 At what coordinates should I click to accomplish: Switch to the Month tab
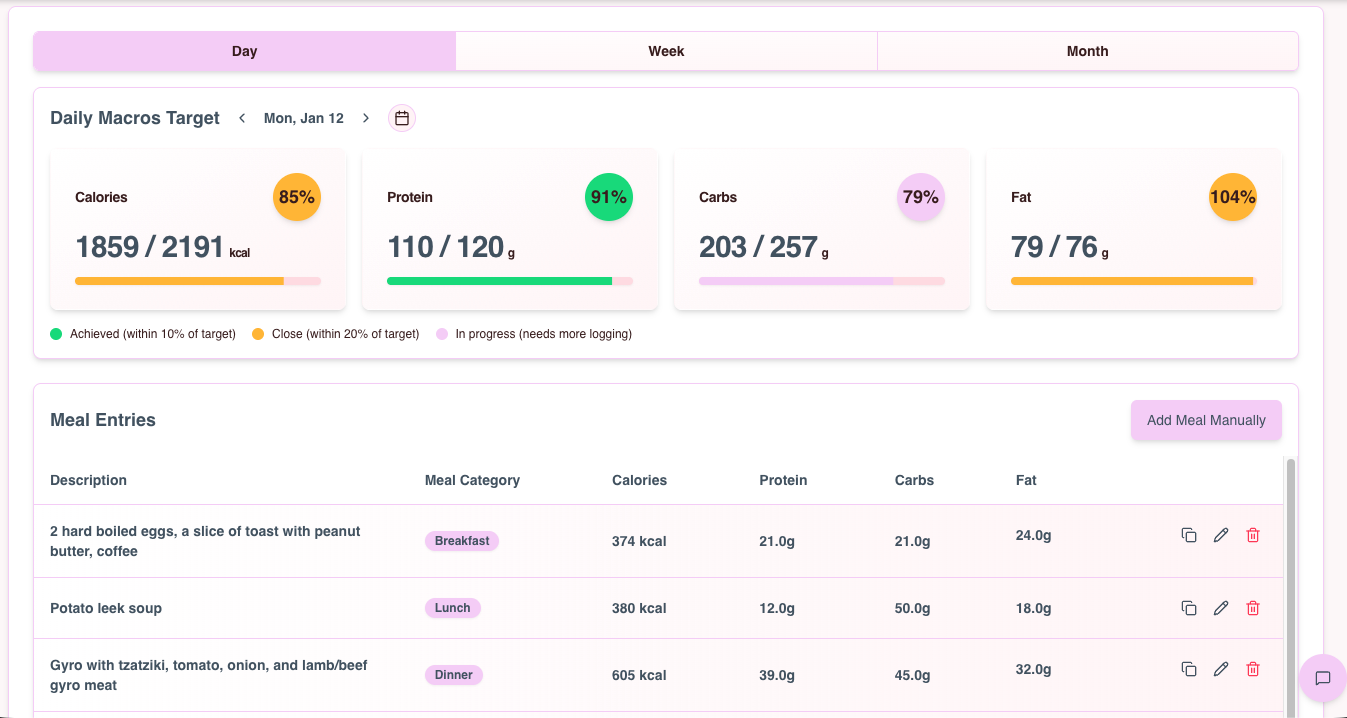click(1087, 50)
